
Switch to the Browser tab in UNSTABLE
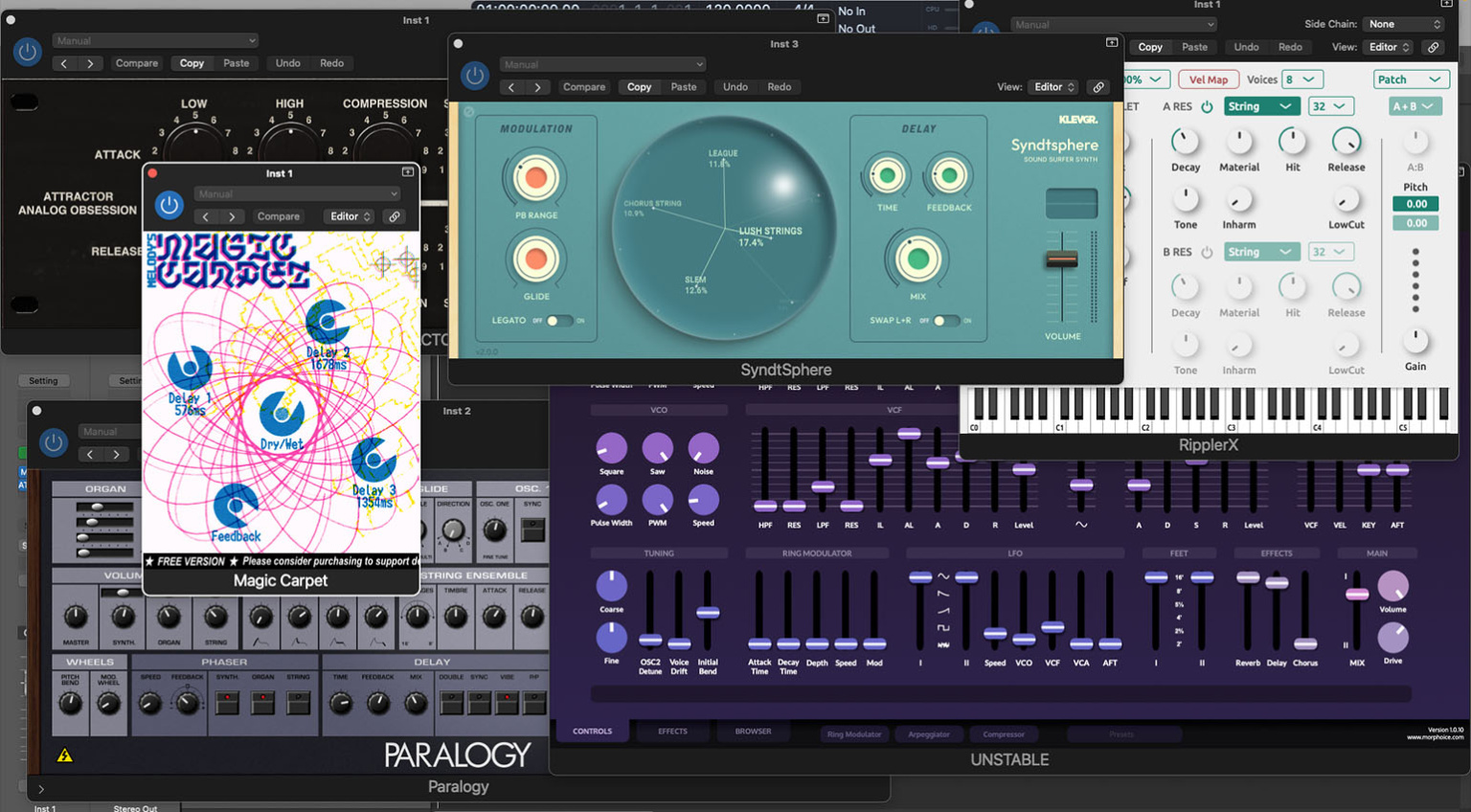point(753,732)
